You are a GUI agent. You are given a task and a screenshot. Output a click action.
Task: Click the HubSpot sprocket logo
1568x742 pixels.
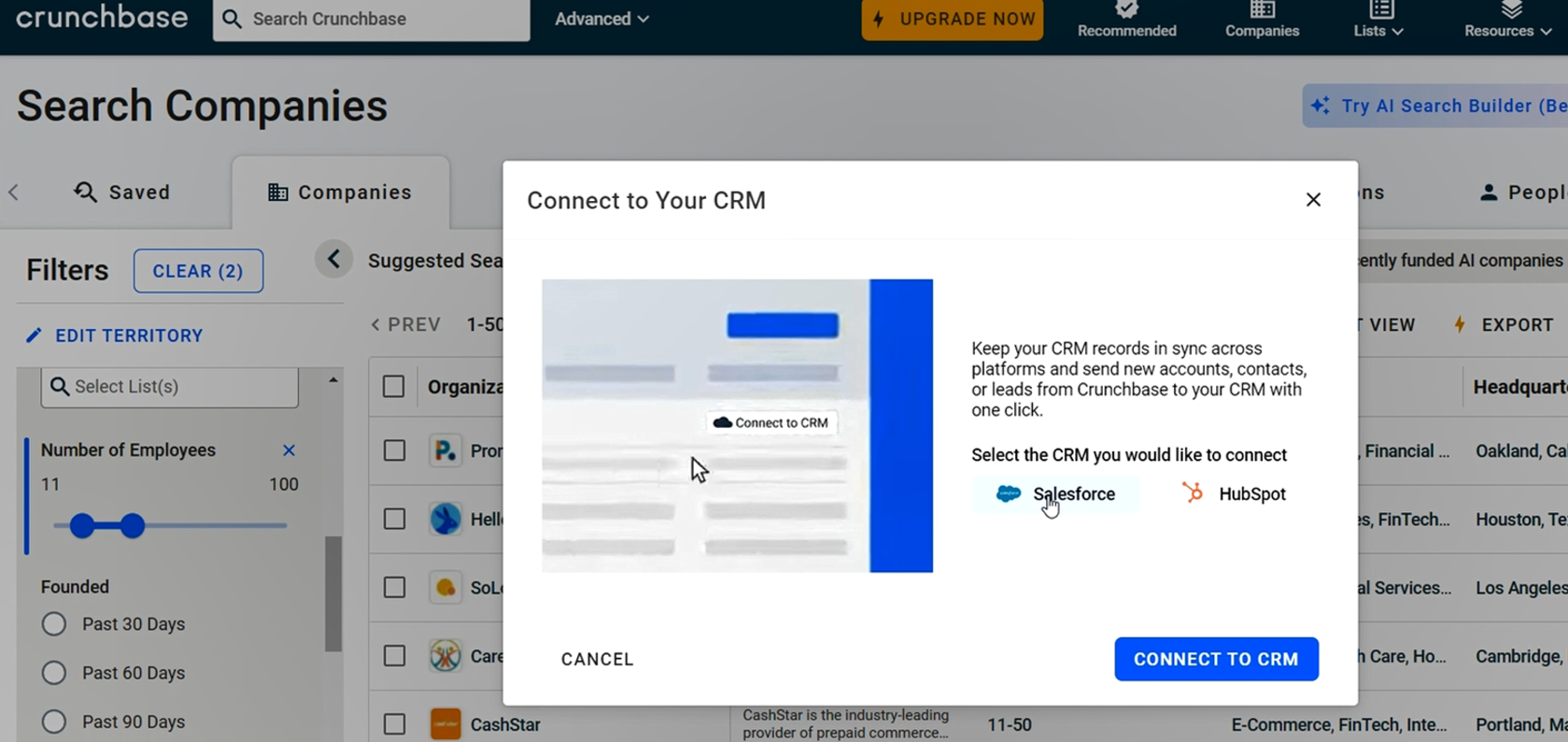click(1193, 492)
